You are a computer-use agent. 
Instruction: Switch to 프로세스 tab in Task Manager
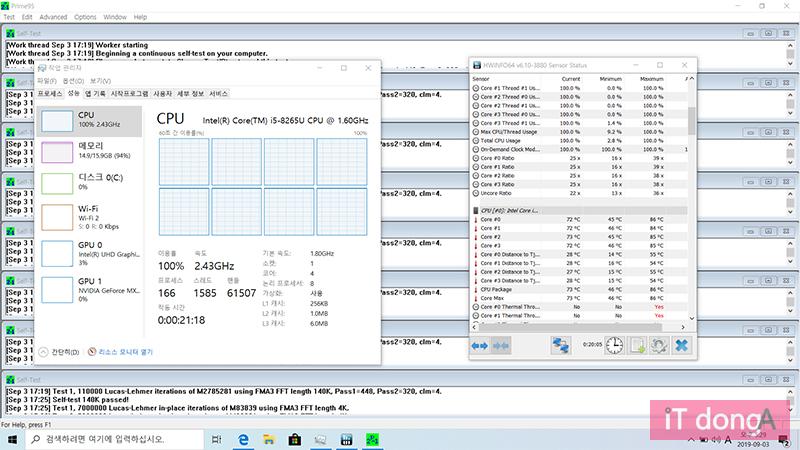pyautogui.click(x=50, y=93)
